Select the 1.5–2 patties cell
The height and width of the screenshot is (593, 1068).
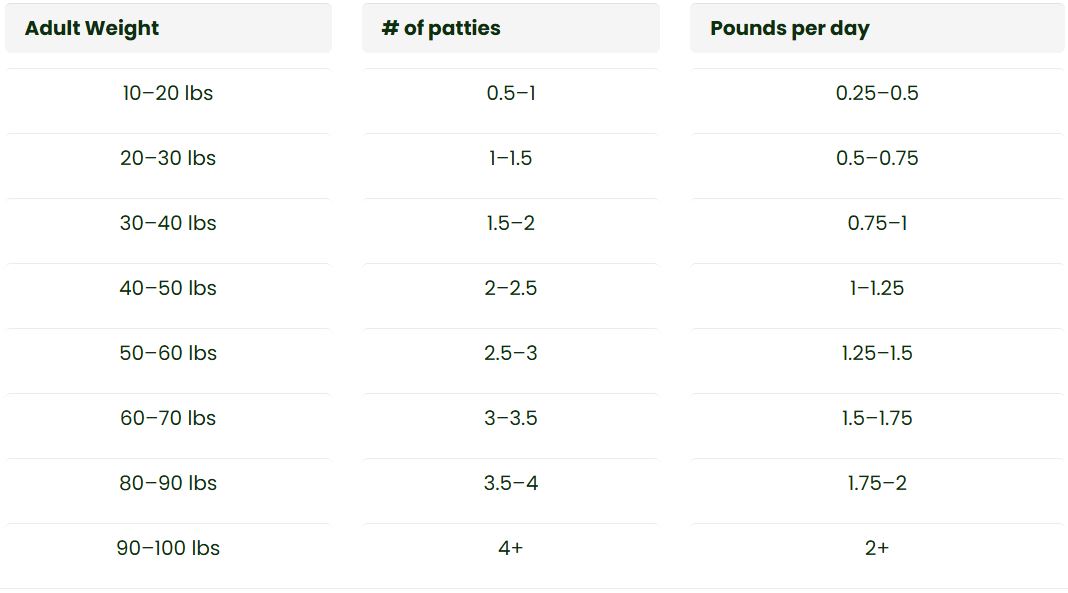pos(511,223)
